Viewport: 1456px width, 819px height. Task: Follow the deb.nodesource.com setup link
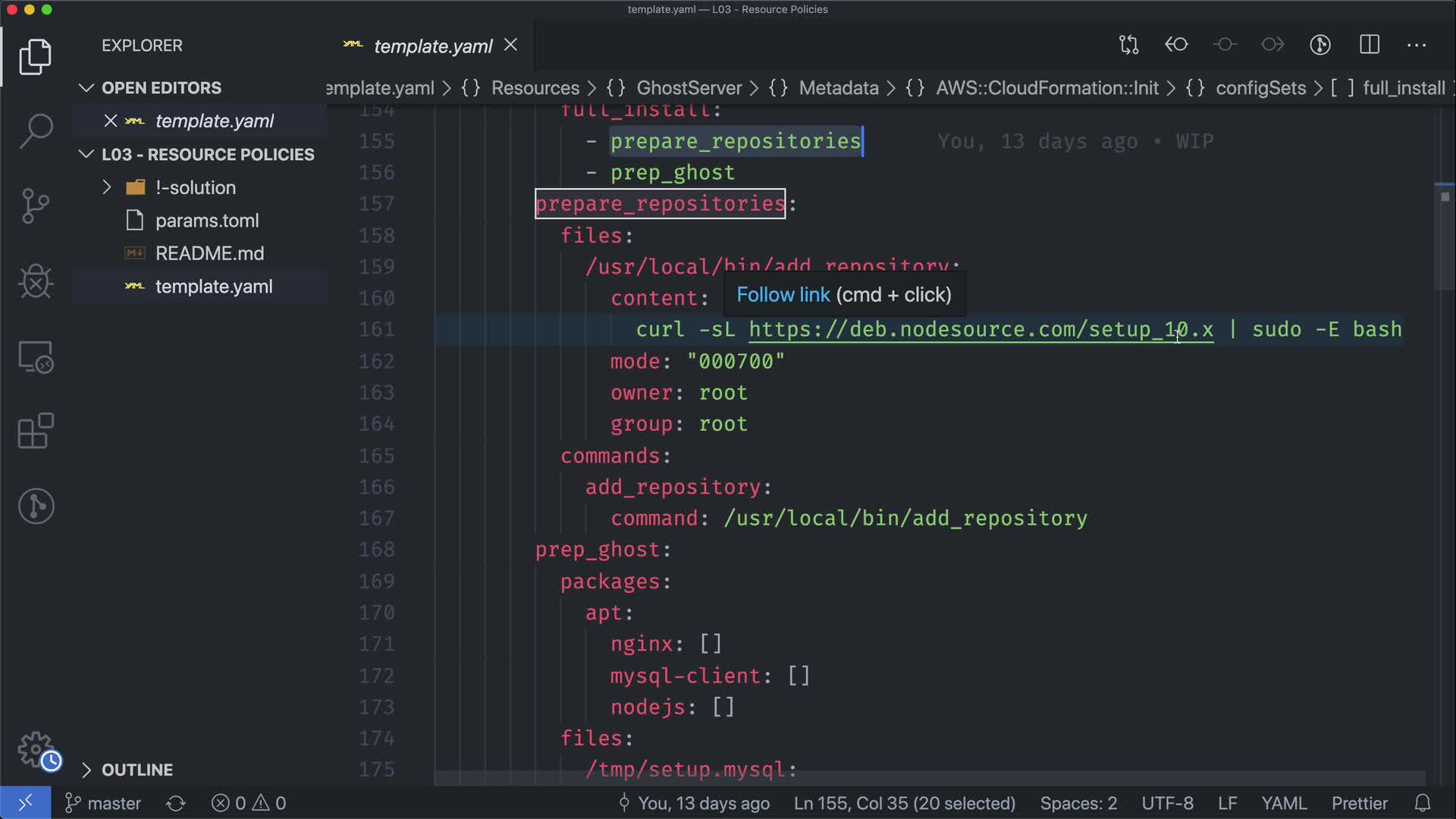(x=981, y=330)
